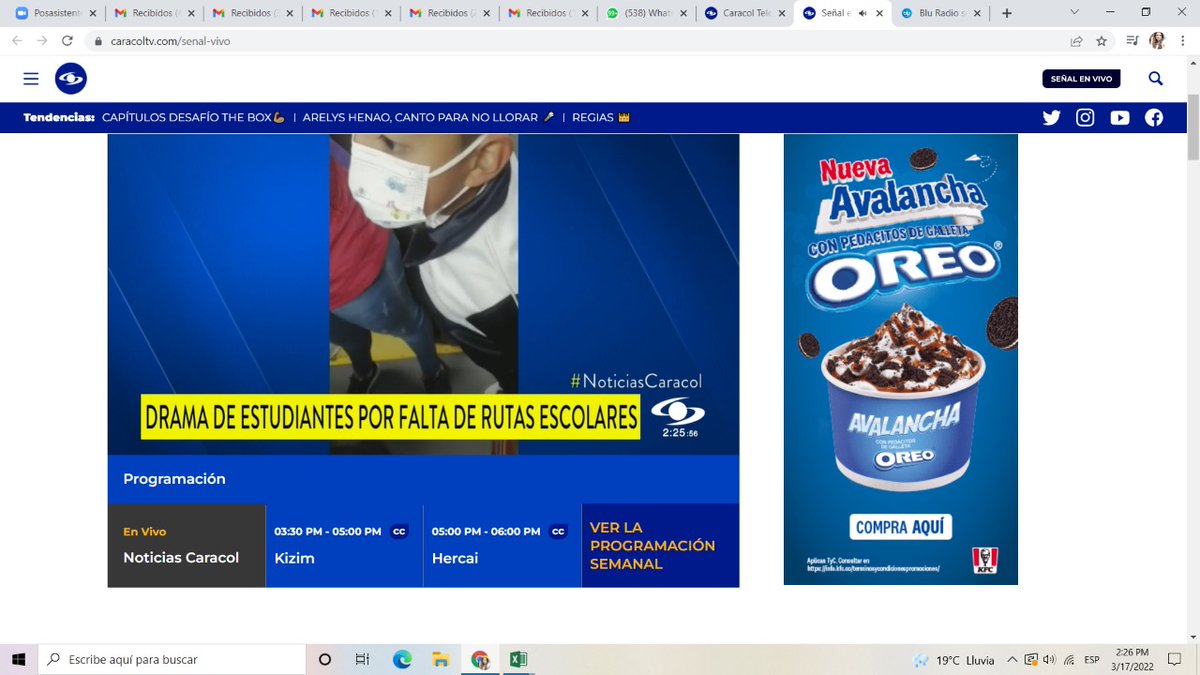The width and height of the screenshot is (1200, 675).
Task: Click the SEÑAL EN VIVO button
Action: coord(1081,79)
